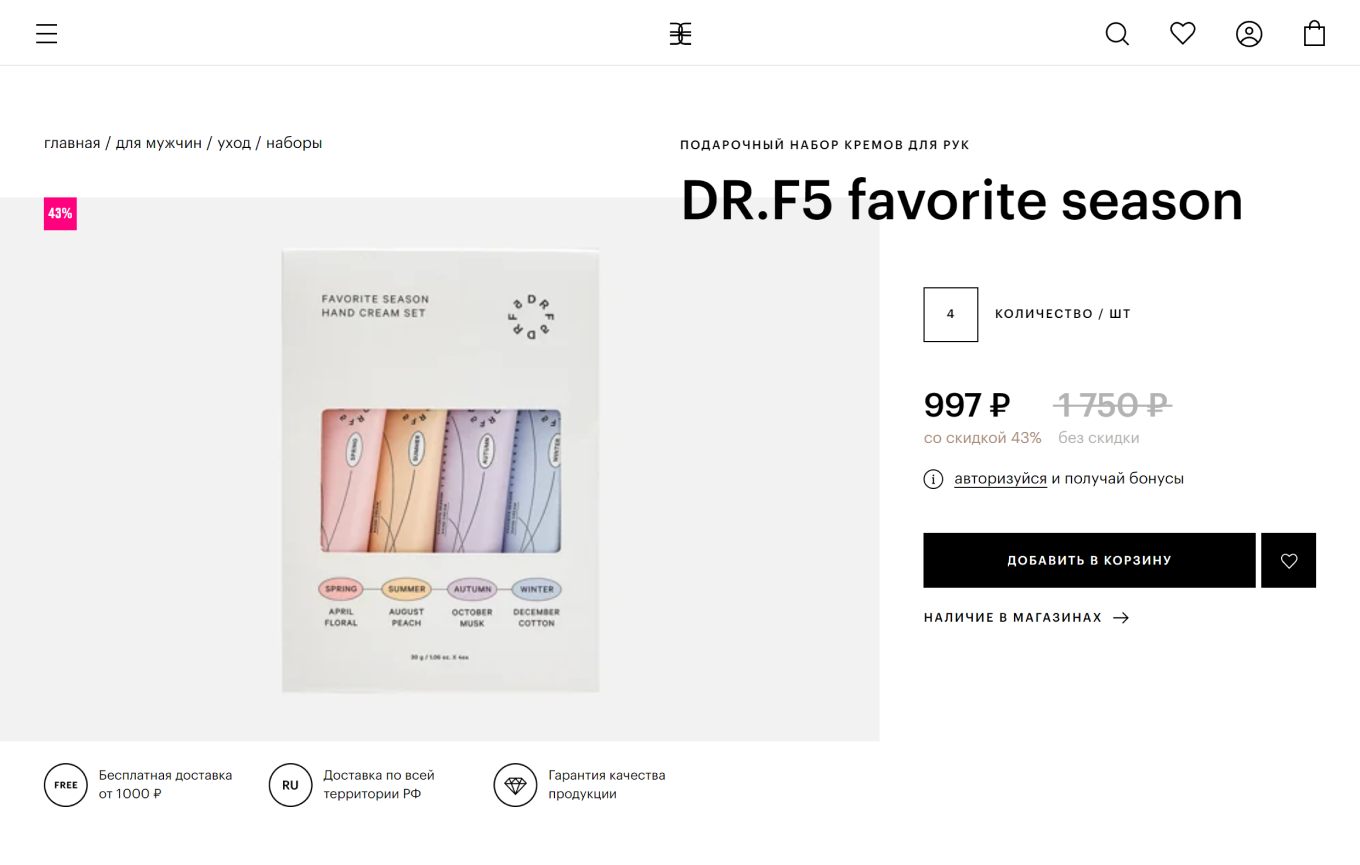The image size is (1360, 865).
Task: Click the pink 43% discount badge
Action: click(x=60, y=213)
